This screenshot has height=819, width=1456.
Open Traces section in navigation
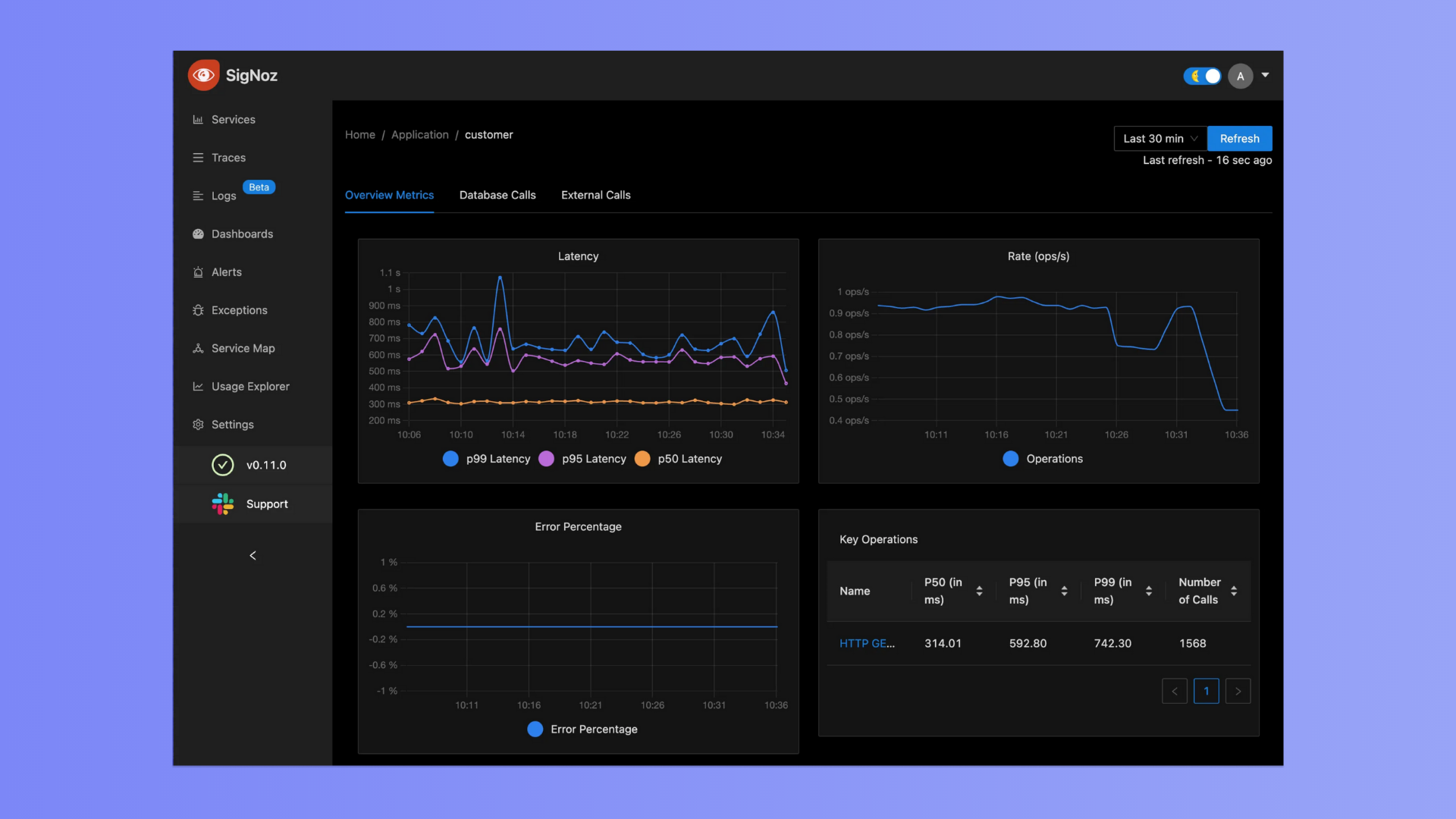(228, 157)
